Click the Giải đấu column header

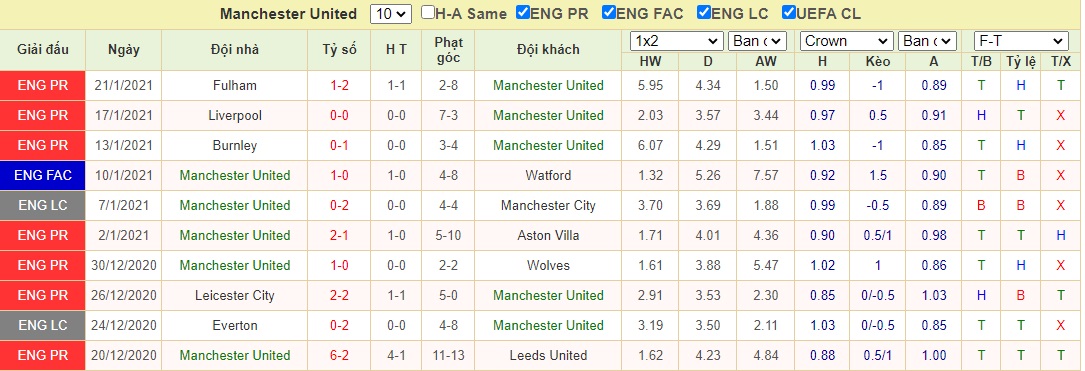pos(43,50)
